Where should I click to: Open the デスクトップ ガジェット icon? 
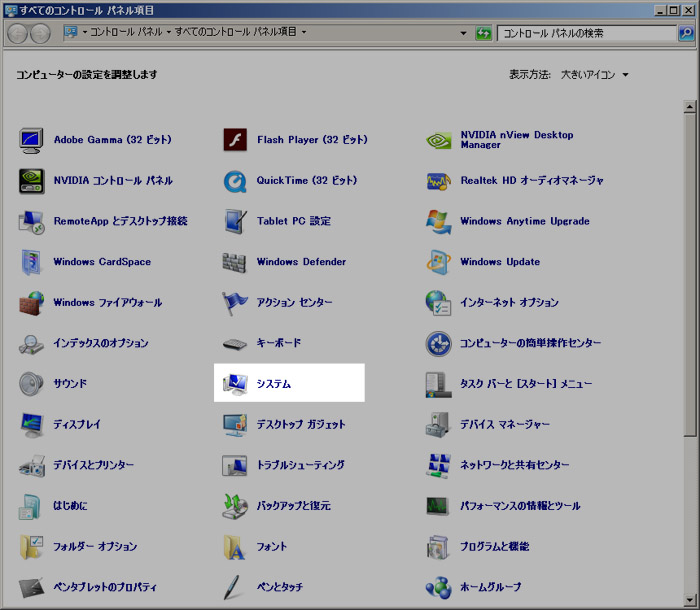[x=235, y=425]
